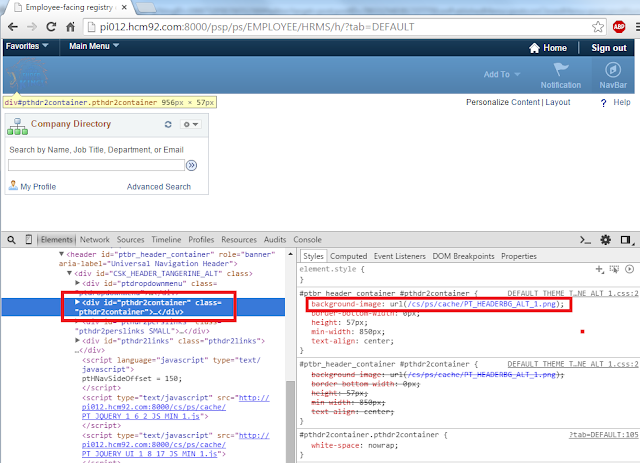Click the Sign out link
This screenshot has width=640, height=463.
pyautogui.click(x=609, y=48)
